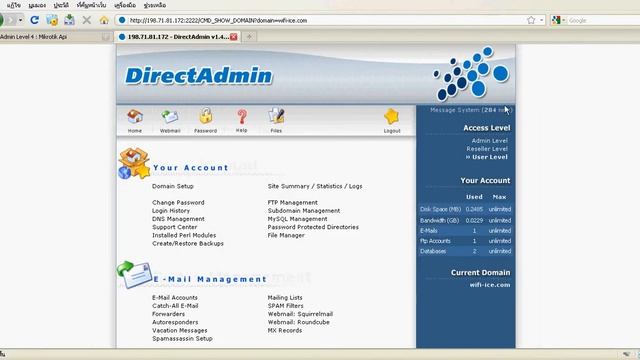Open the second Thai menu in the menu bar
640x360 pixels.
[x=37, y=5]
